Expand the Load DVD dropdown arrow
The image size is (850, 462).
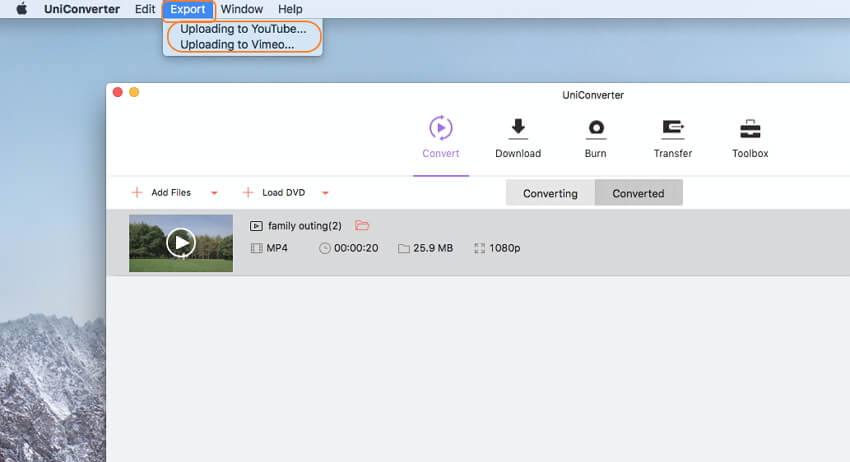[x=325, y=193]
